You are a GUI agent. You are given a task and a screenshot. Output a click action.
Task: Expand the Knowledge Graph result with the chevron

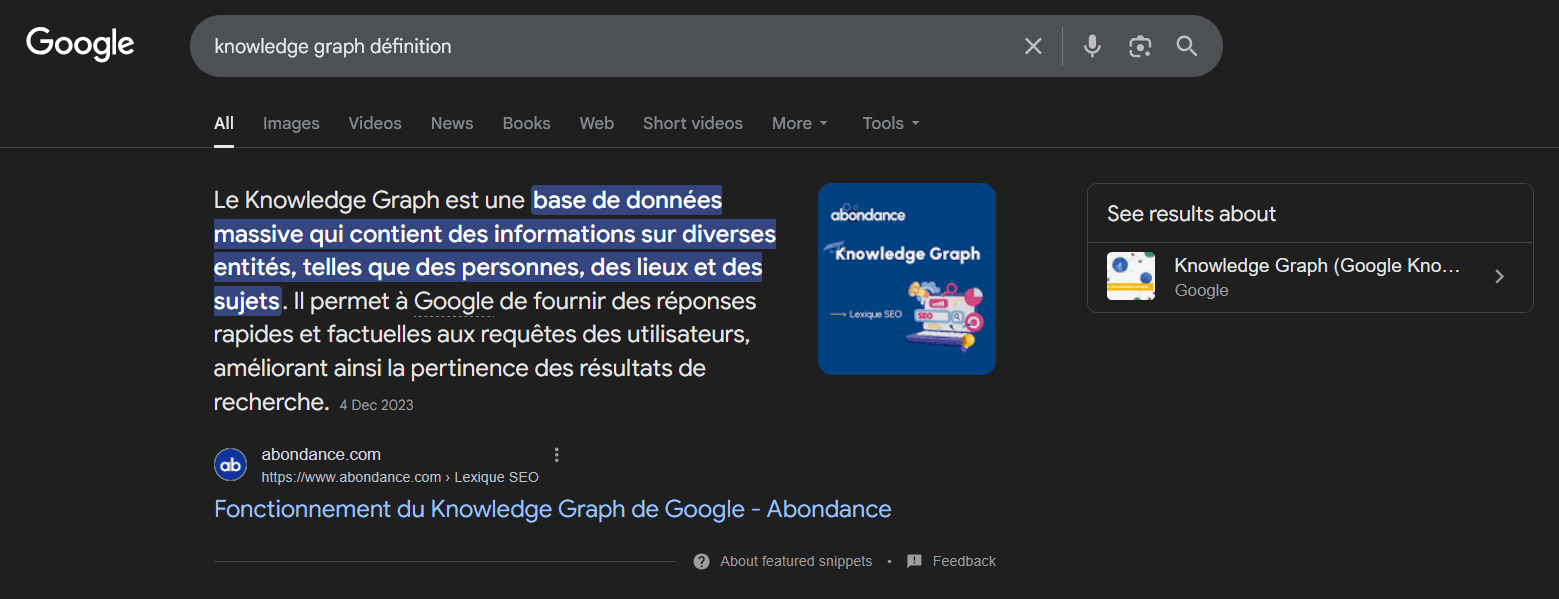[x=1499, y=277]
